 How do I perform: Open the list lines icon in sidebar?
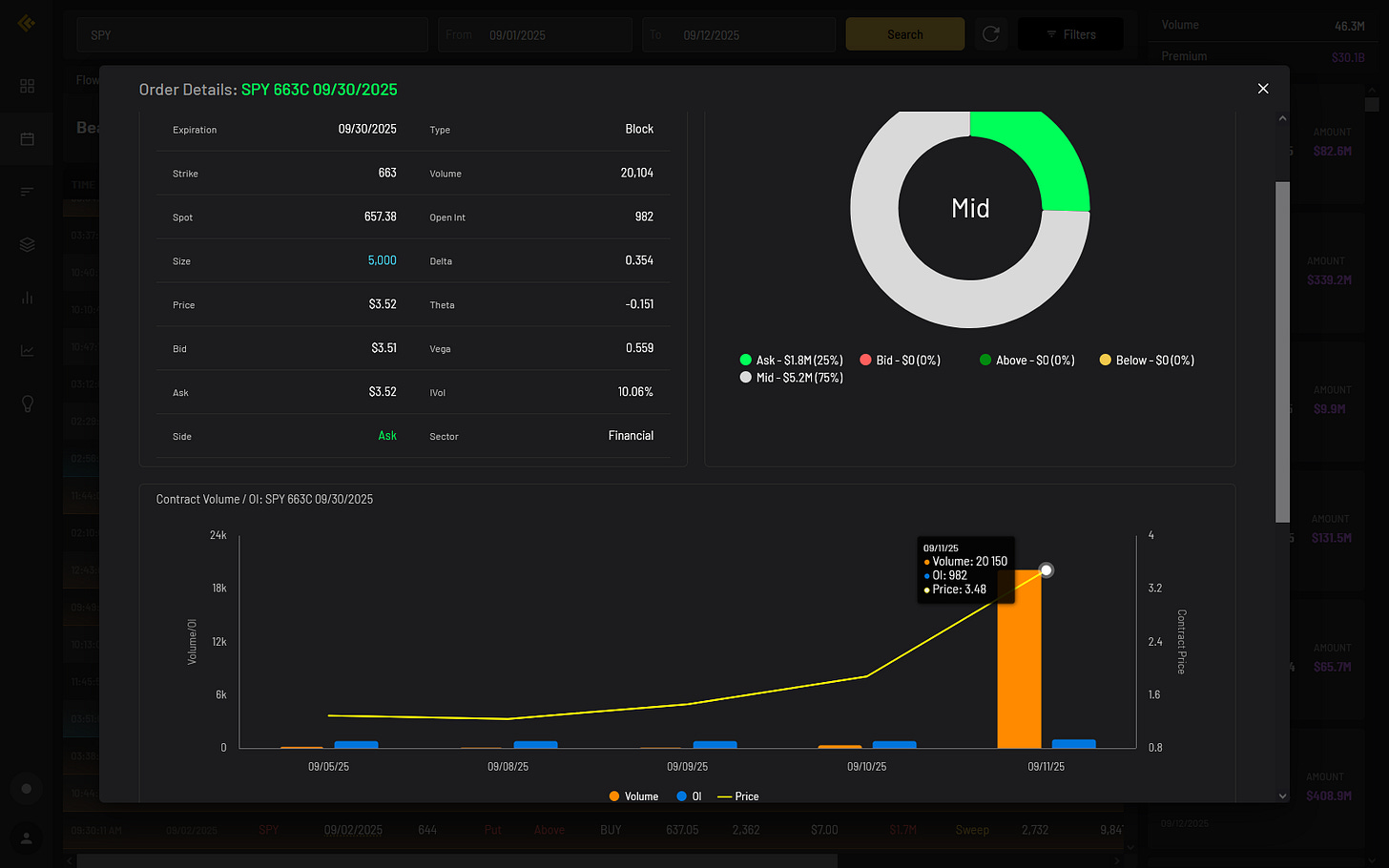[x=27, y=192]
